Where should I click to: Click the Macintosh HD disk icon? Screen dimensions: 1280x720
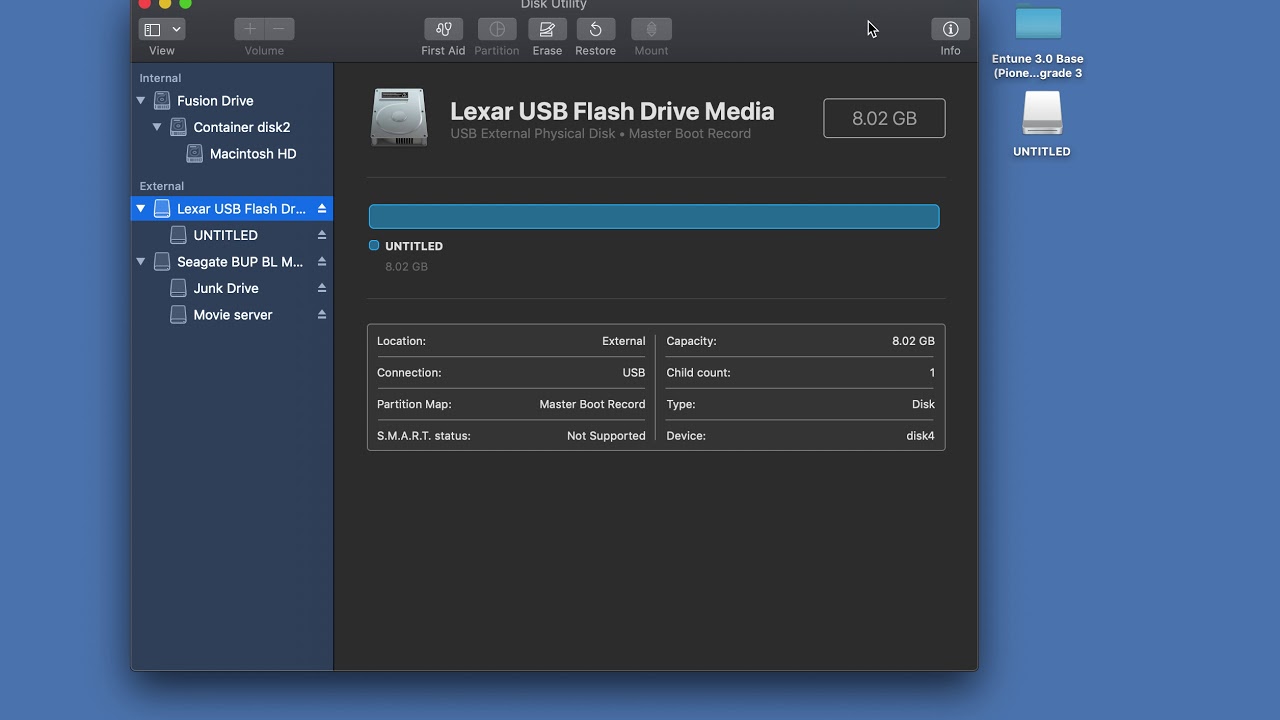click(195, 154)
